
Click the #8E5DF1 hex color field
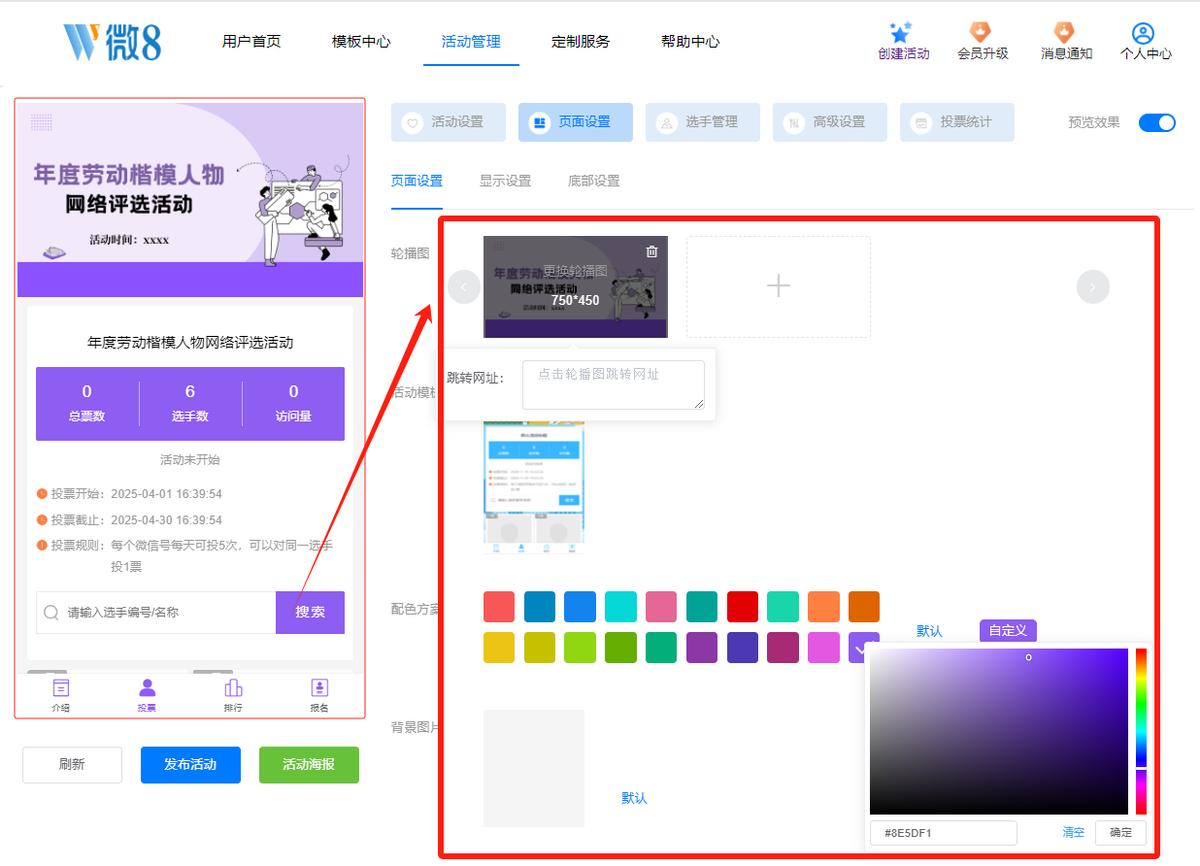pyautogui.click(x=943, y=832)
